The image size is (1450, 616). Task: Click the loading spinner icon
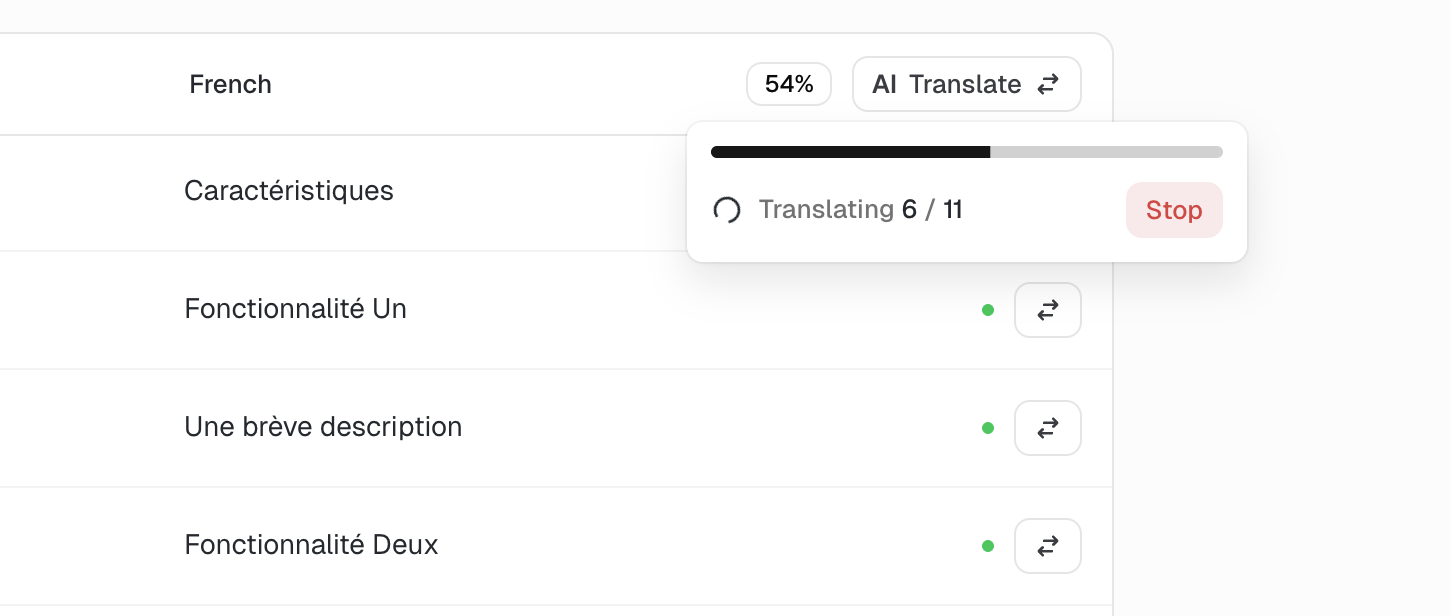(727, 210)
